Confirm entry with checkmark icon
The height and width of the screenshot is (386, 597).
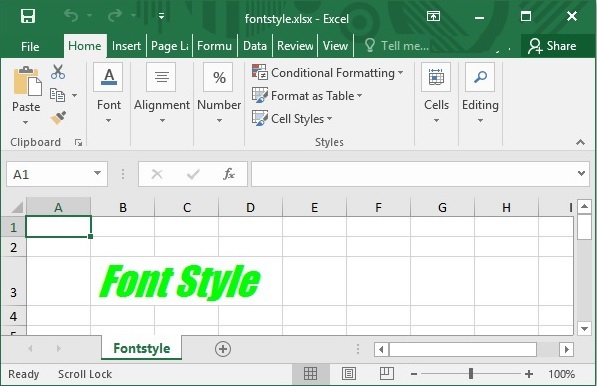click(193, 174)
